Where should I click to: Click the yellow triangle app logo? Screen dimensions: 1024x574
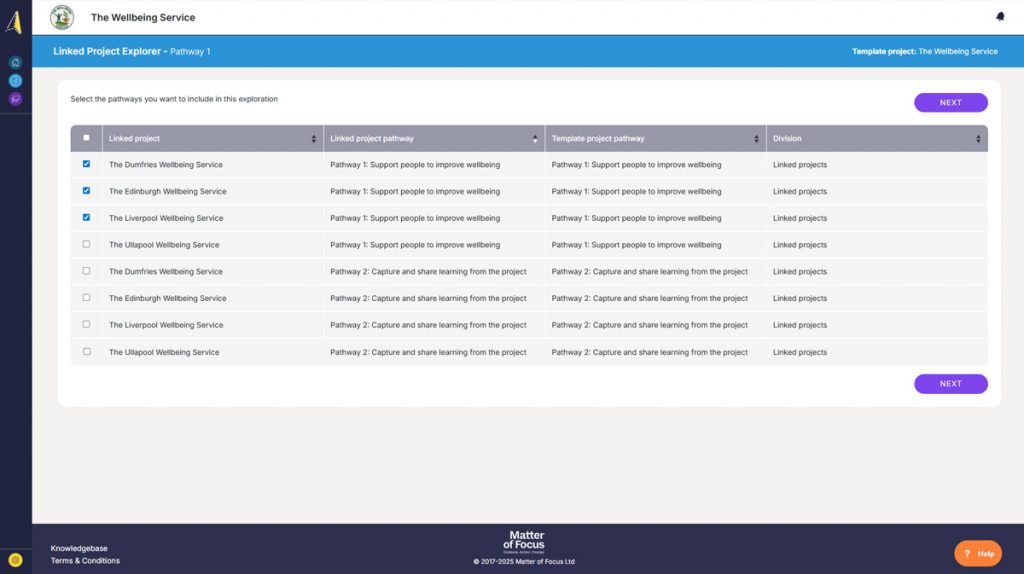click(x=14, y=22)
